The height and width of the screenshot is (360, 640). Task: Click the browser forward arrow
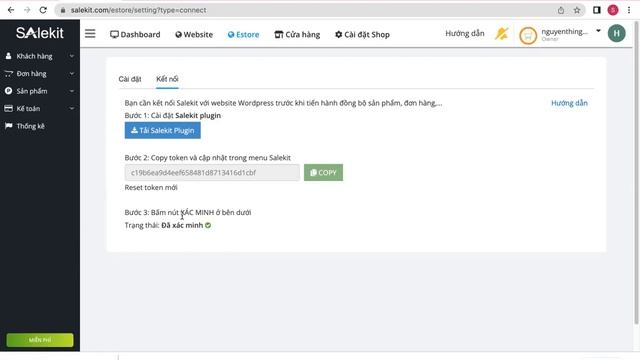[x=27, y=10]
